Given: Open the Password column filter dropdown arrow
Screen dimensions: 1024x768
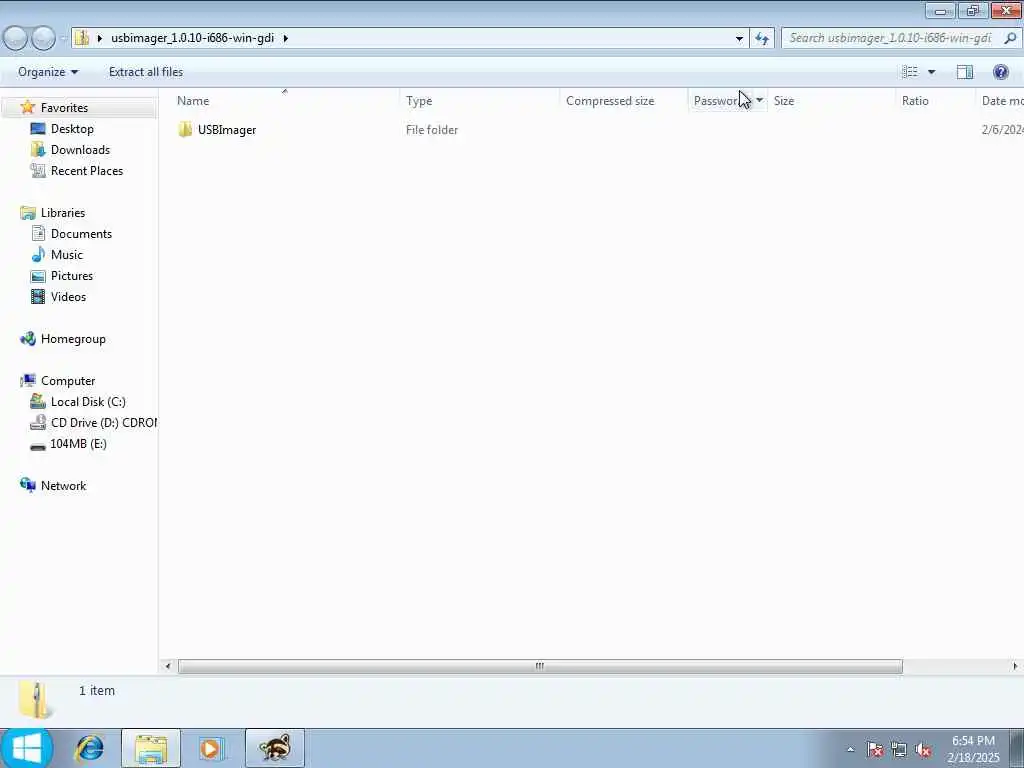Looking at the screenshot, I should [760, 101].
